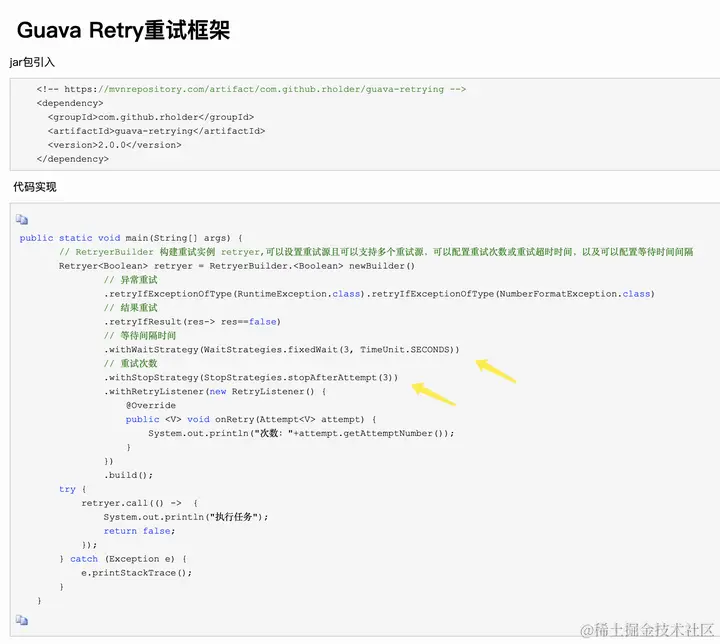The image size is (720, 644).
Task: Click the 'System.out.println("次数:' line
Action: (301, 433)
